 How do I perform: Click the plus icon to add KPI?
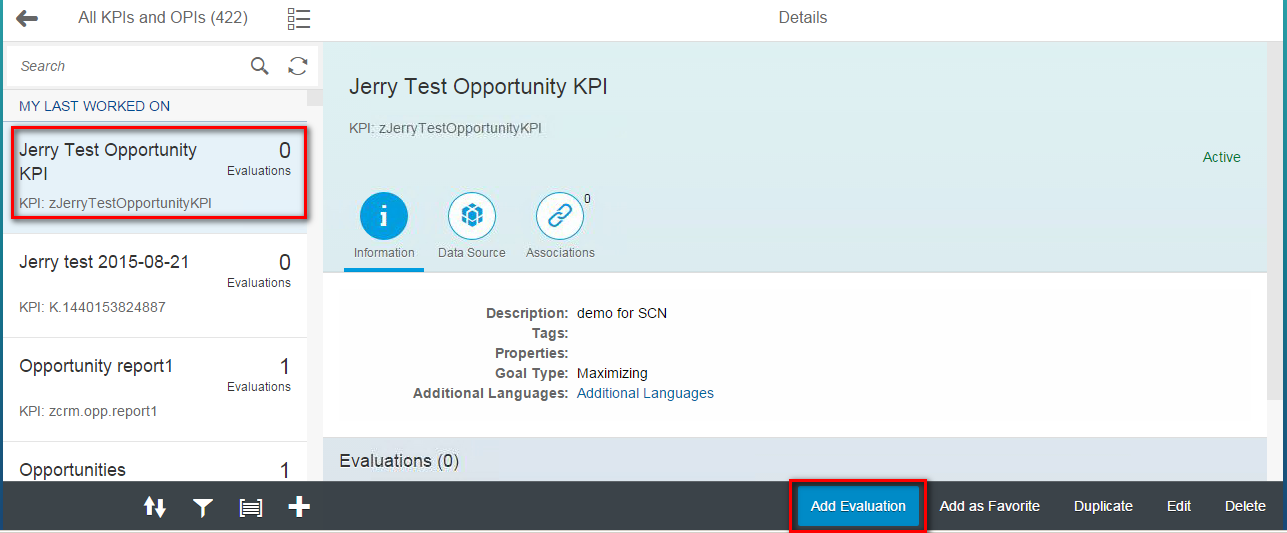click(x=299, y=507)
